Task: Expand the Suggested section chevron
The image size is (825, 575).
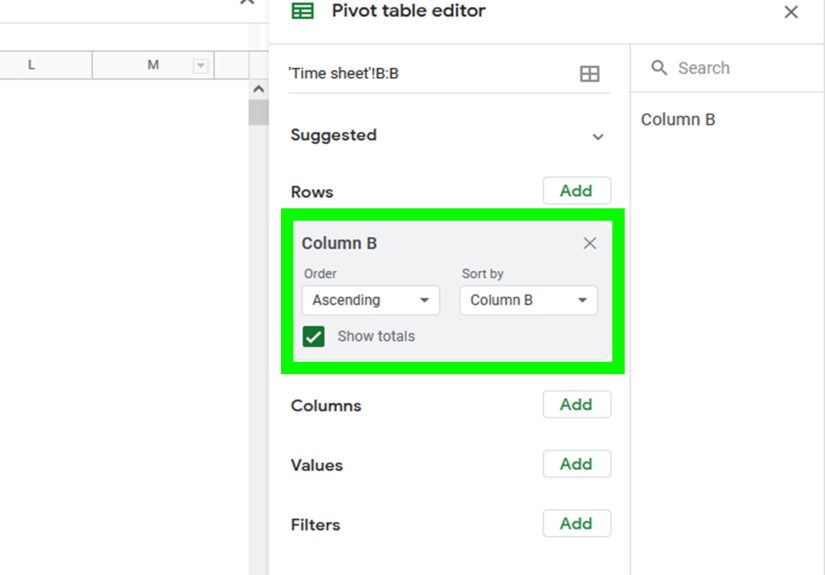Action: point(598,137)
